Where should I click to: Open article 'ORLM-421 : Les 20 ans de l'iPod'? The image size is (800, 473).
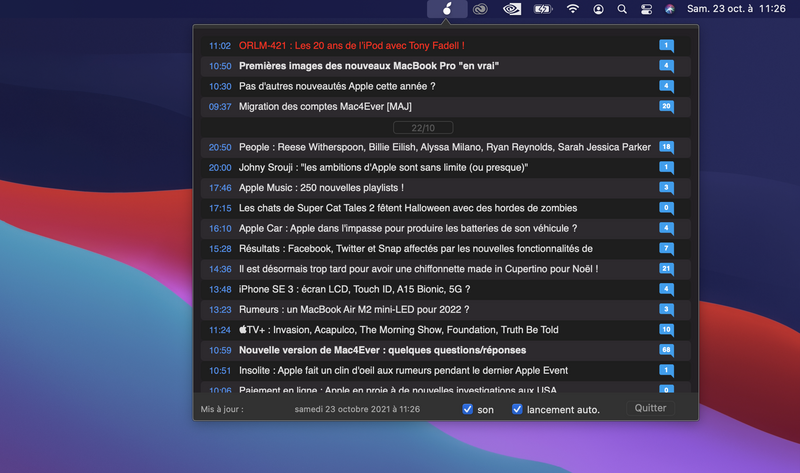pos(352,45)
